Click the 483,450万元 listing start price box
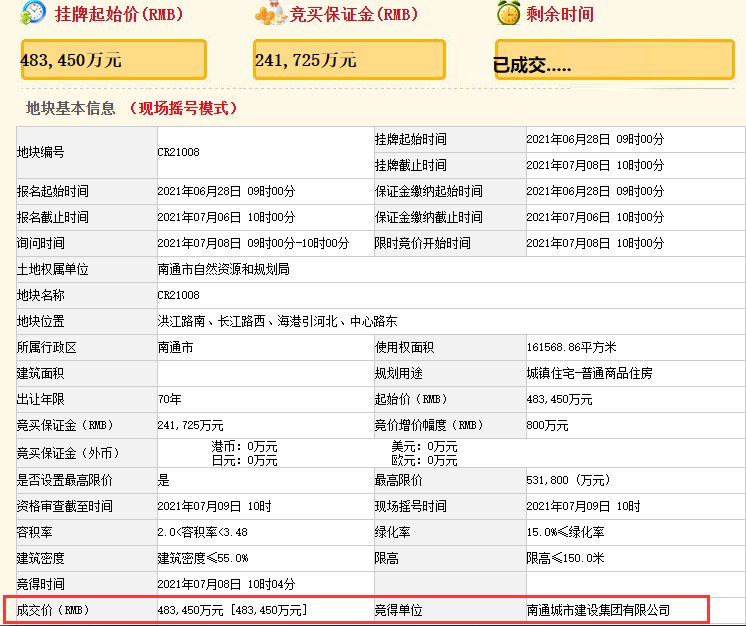 [114, 59]
